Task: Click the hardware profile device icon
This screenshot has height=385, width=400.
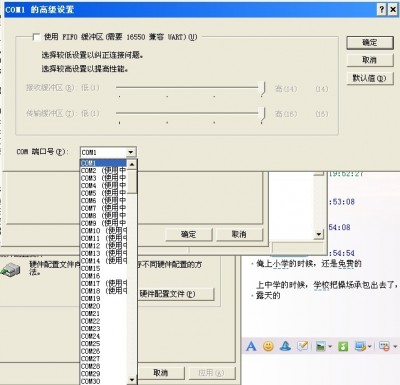Action: tap(10, 269)
